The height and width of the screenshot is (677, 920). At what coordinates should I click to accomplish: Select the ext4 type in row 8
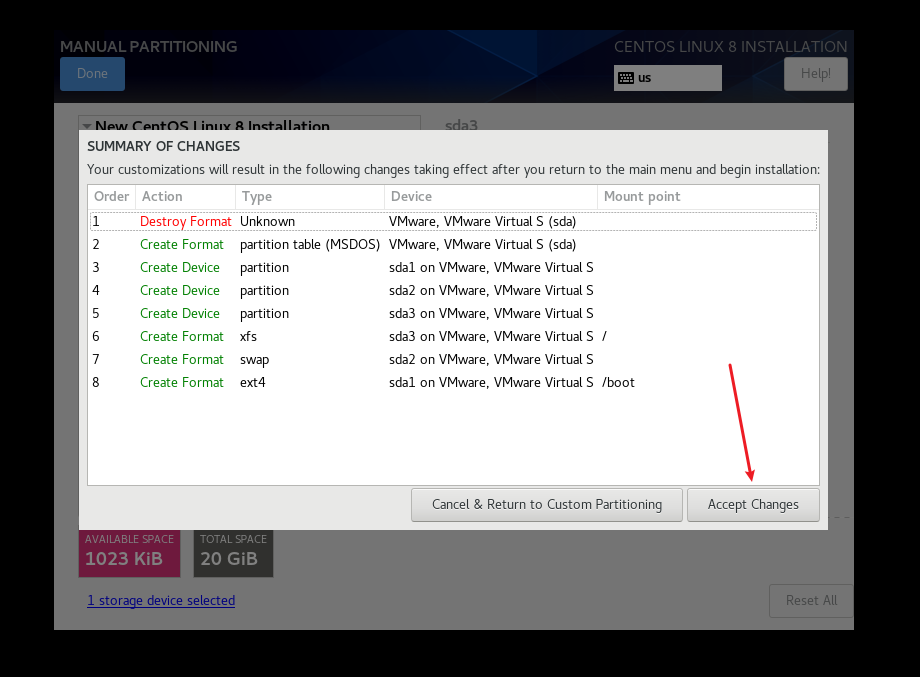252,382
